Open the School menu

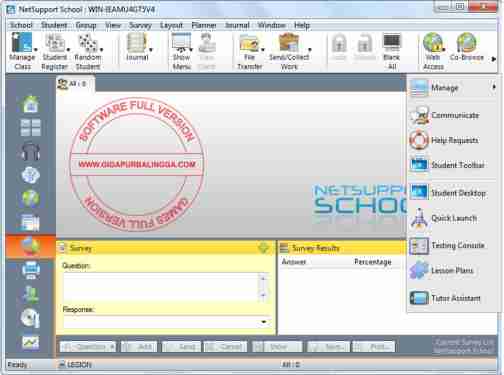21,25
